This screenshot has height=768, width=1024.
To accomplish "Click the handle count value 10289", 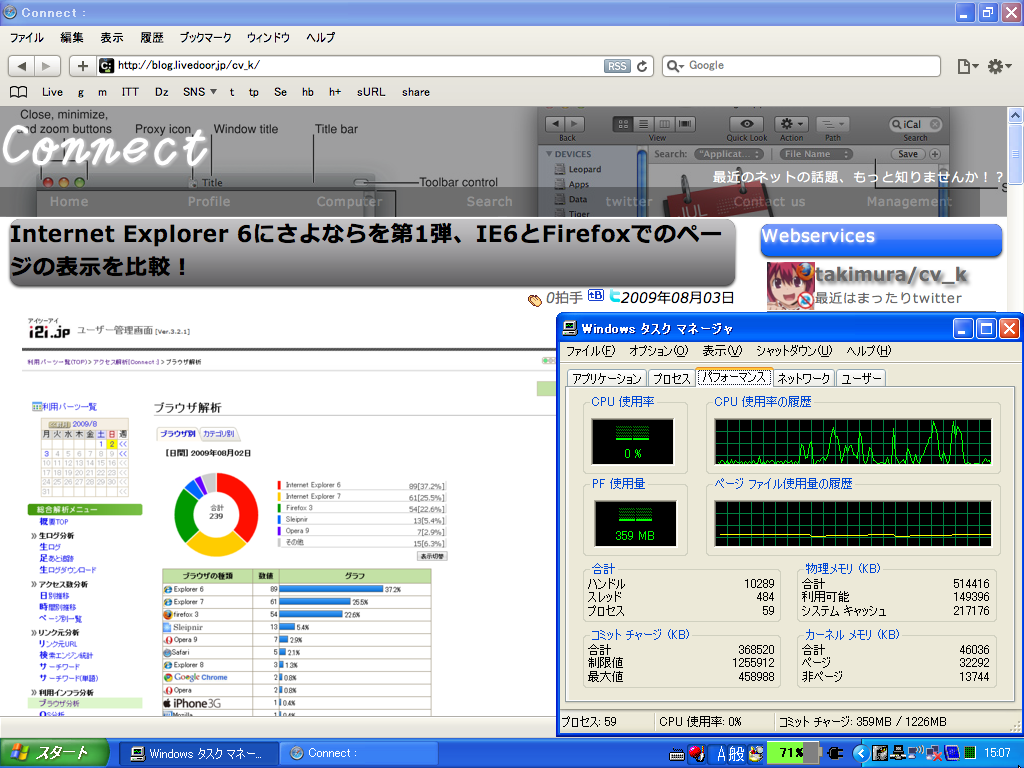I will [759, 583].
